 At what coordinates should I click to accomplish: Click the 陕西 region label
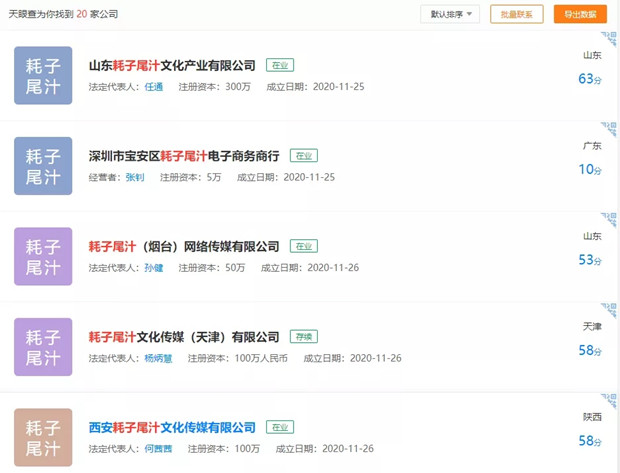pyautogui.click(x=592, y=417)
